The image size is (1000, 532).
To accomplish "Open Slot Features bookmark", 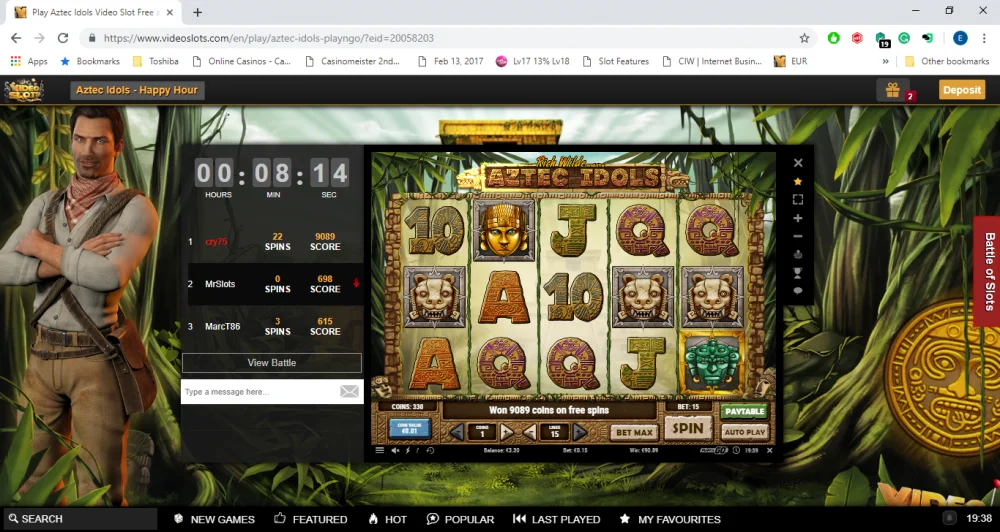I will click(x=615, y=61).
